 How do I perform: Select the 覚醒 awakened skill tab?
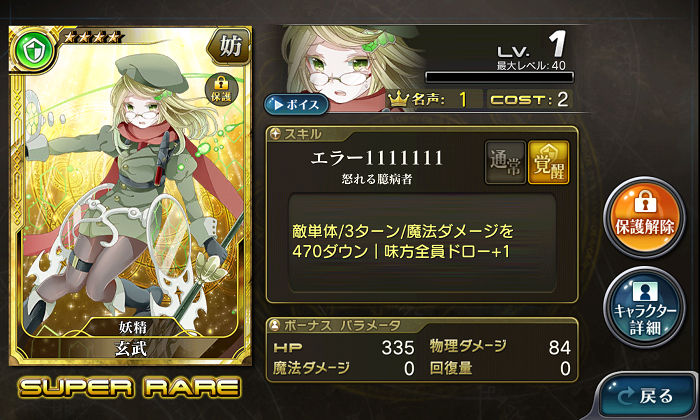point(549,162)
